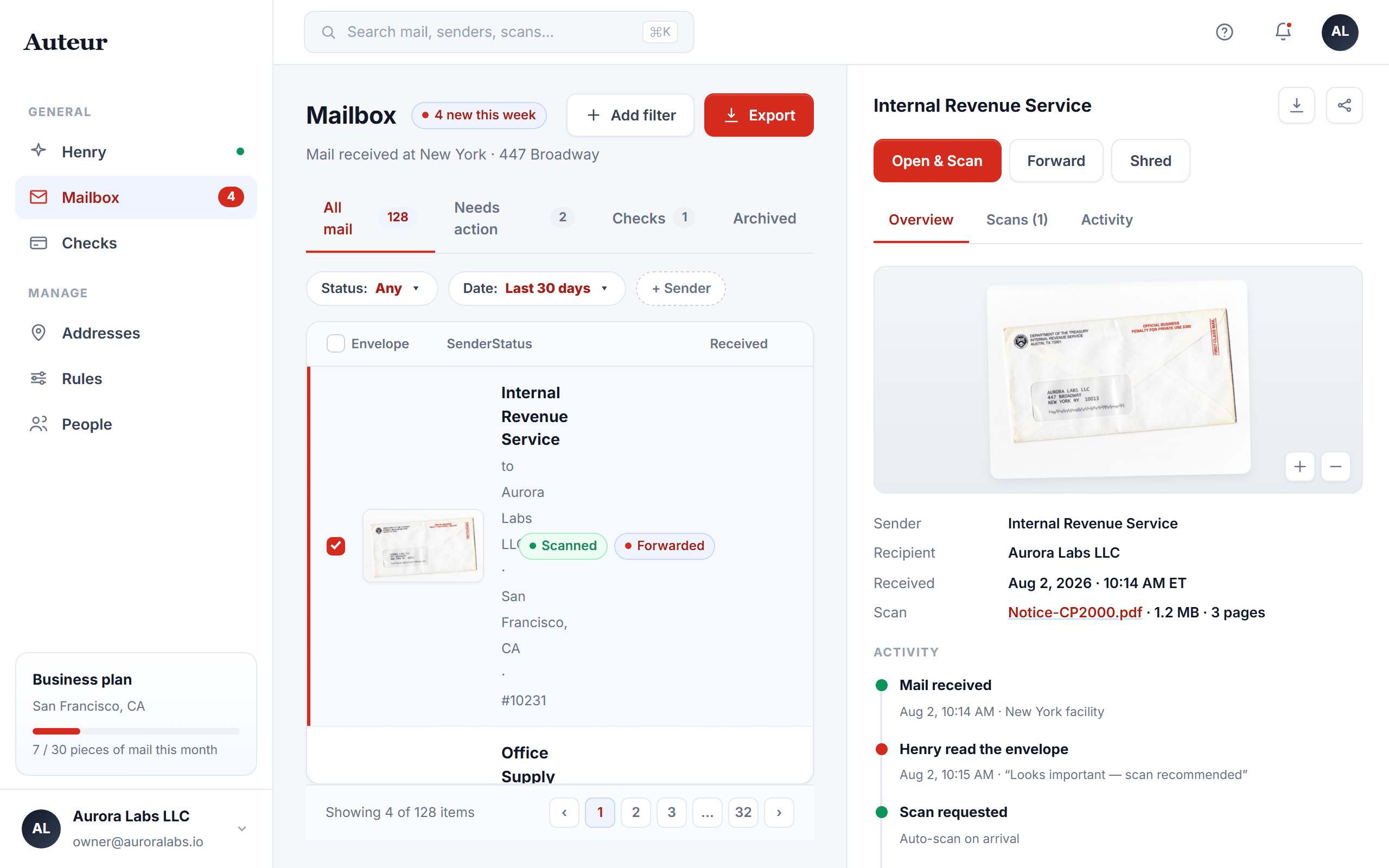Click the People icon in sidebar
Image resolution: width=1389 pixels, height=868 pixels.
[39, 424]
